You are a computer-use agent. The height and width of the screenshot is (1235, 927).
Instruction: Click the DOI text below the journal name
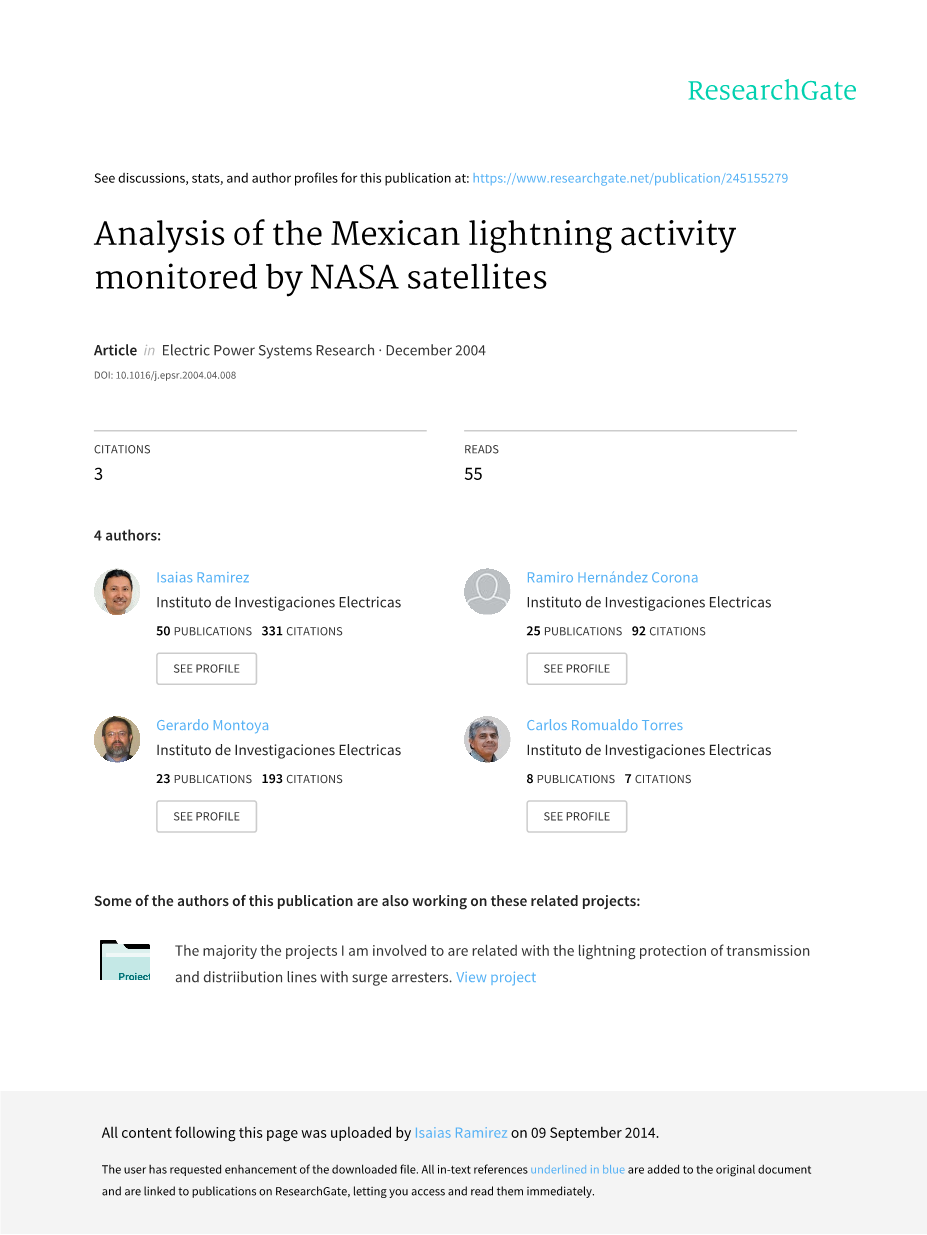[165, 376]
